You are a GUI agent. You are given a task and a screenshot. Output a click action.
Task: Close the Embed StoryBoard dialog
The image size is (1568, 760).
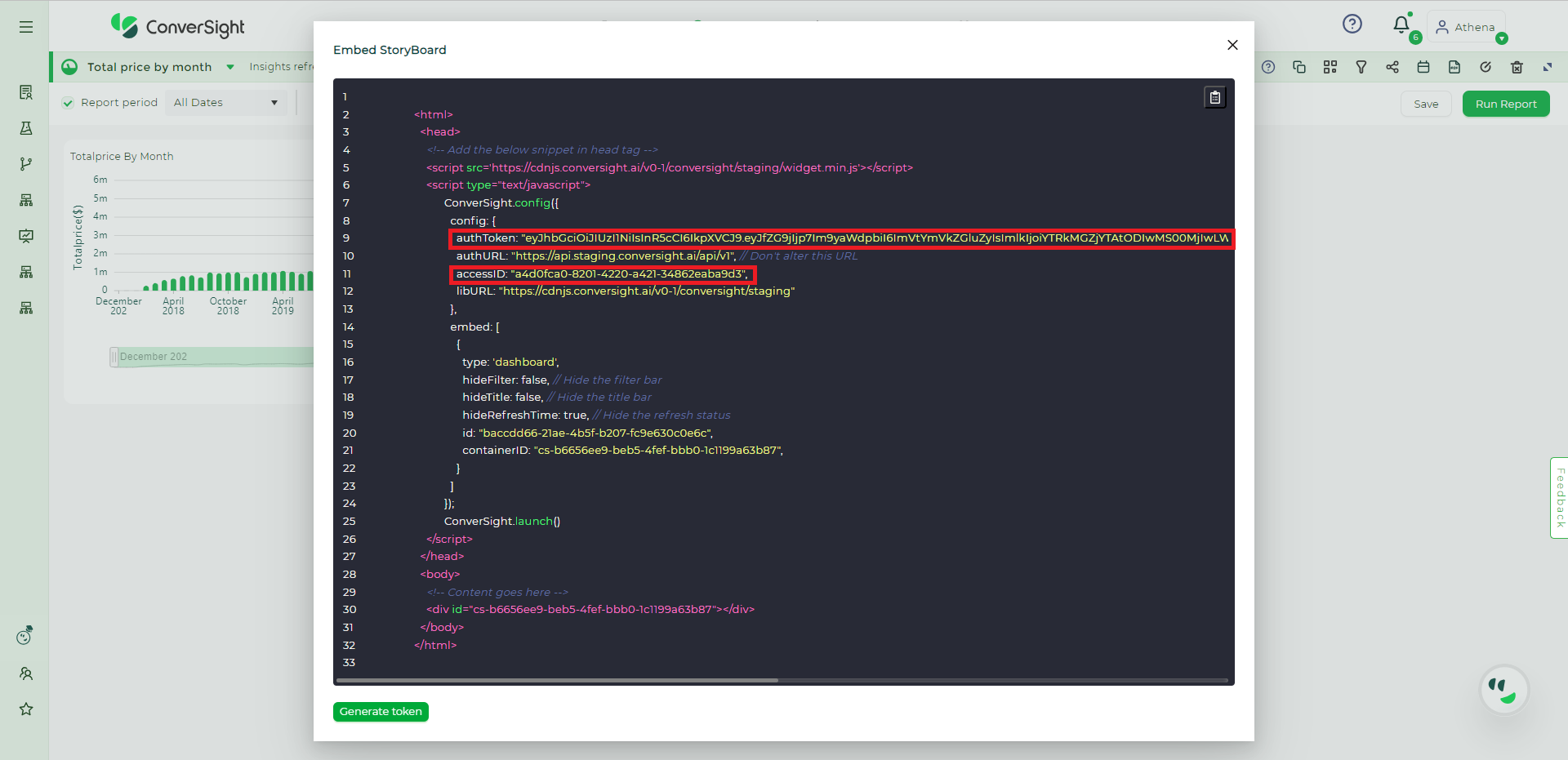(x=1232, y=45)
